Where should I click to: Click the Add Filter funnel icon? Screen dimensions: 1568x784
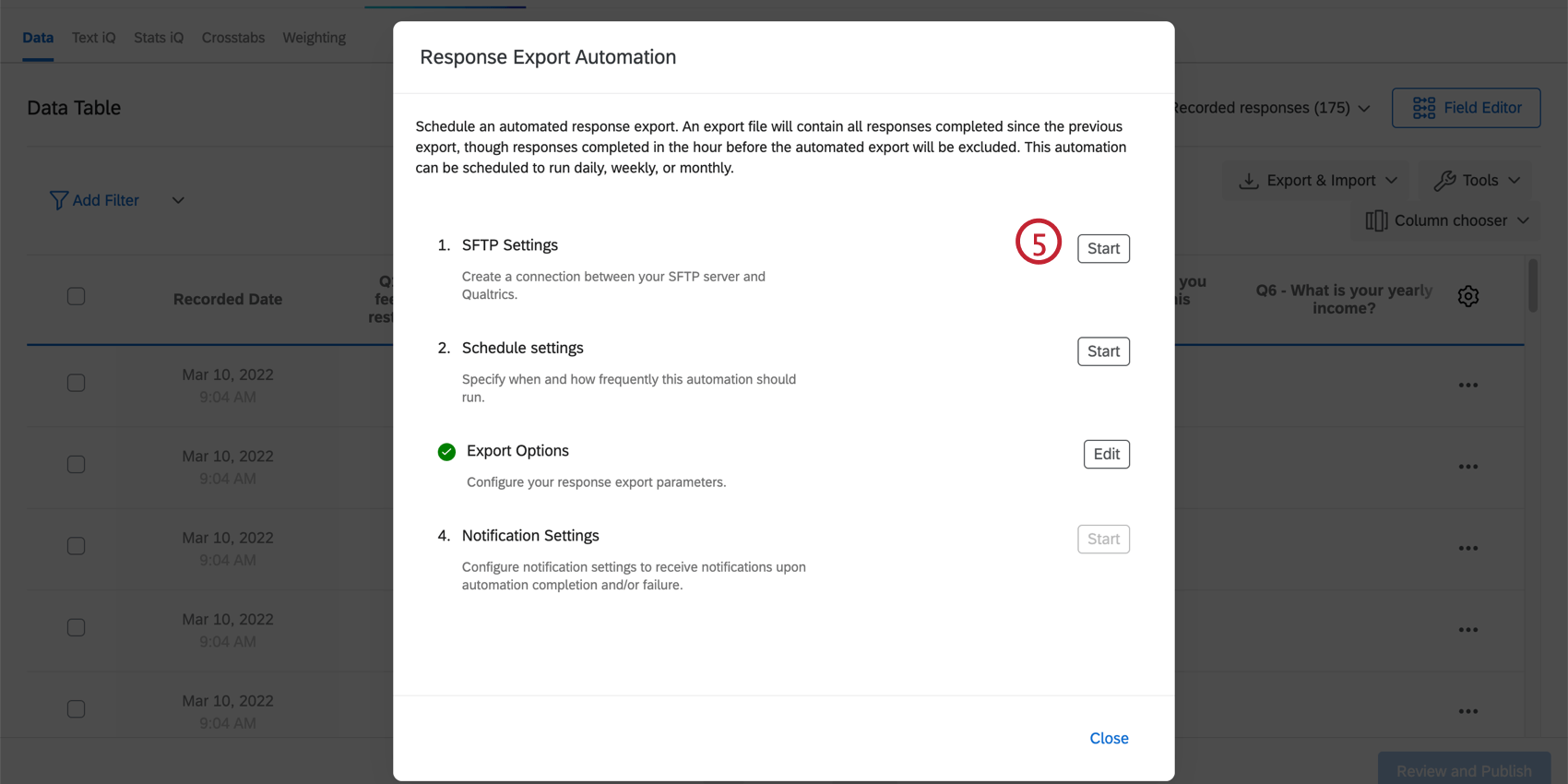[x=58, y=200]
